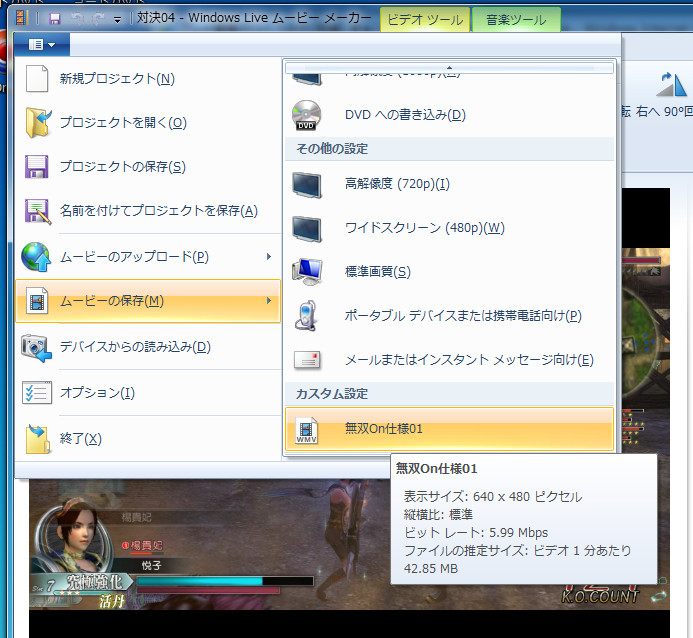Viewport: 693px width, 638px height.
Task: Choose 終了(X) to exit
Action: (x=148, y=439)
